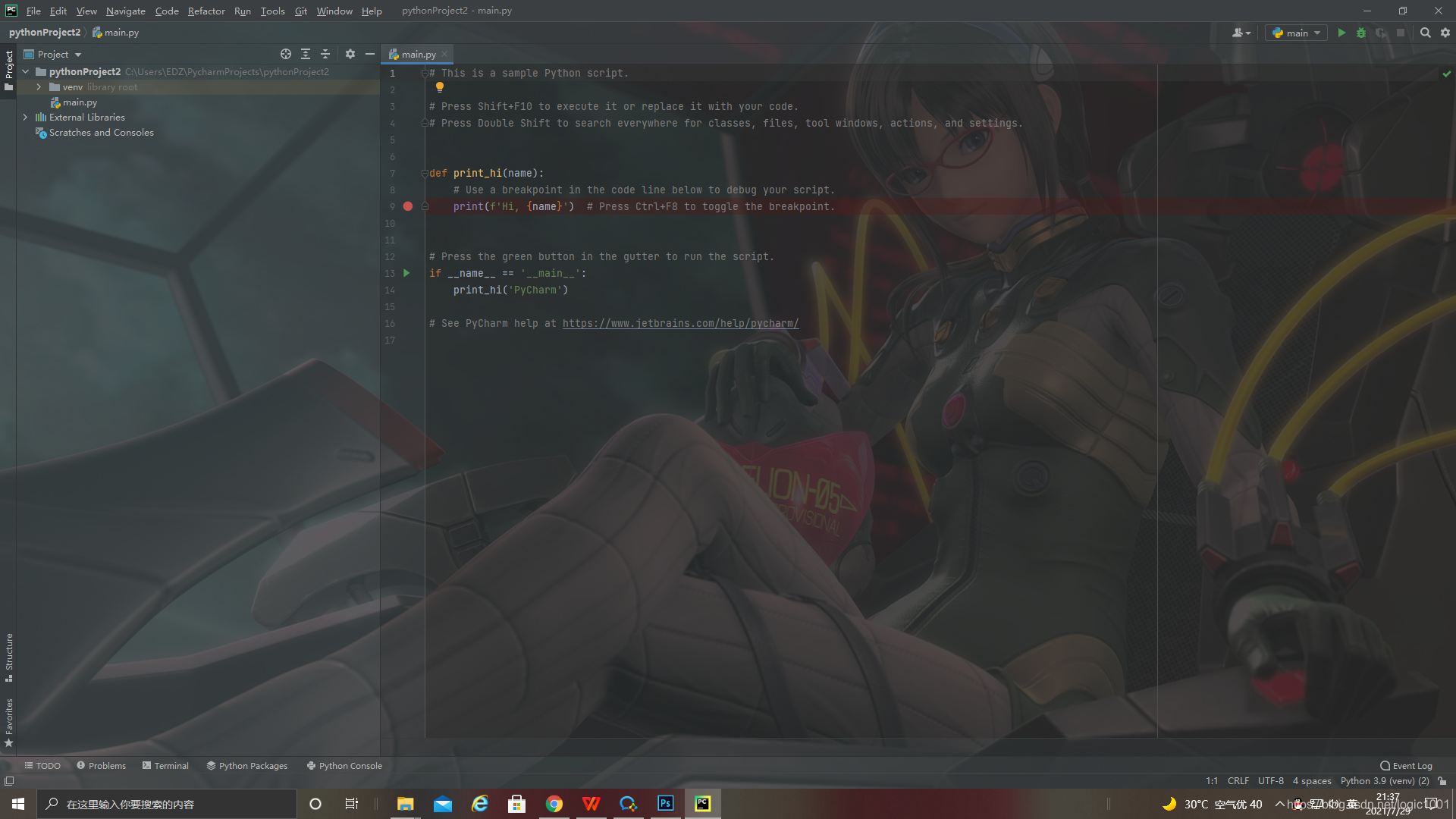Start debugging with the bug icon
1456x819 pixels.
coord(1361,33)
